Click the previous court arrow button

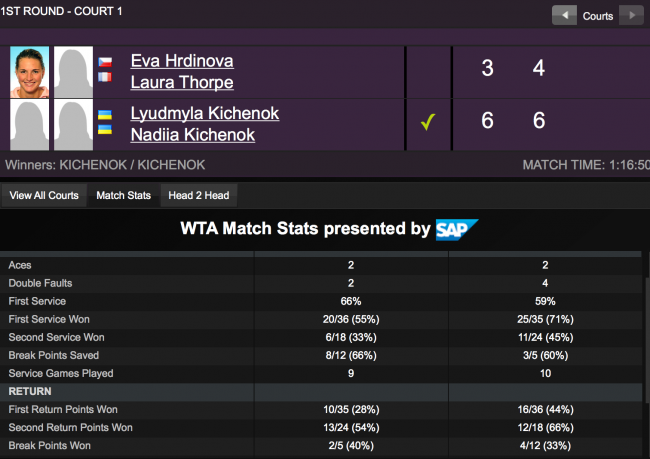click(x=565, y=15)
